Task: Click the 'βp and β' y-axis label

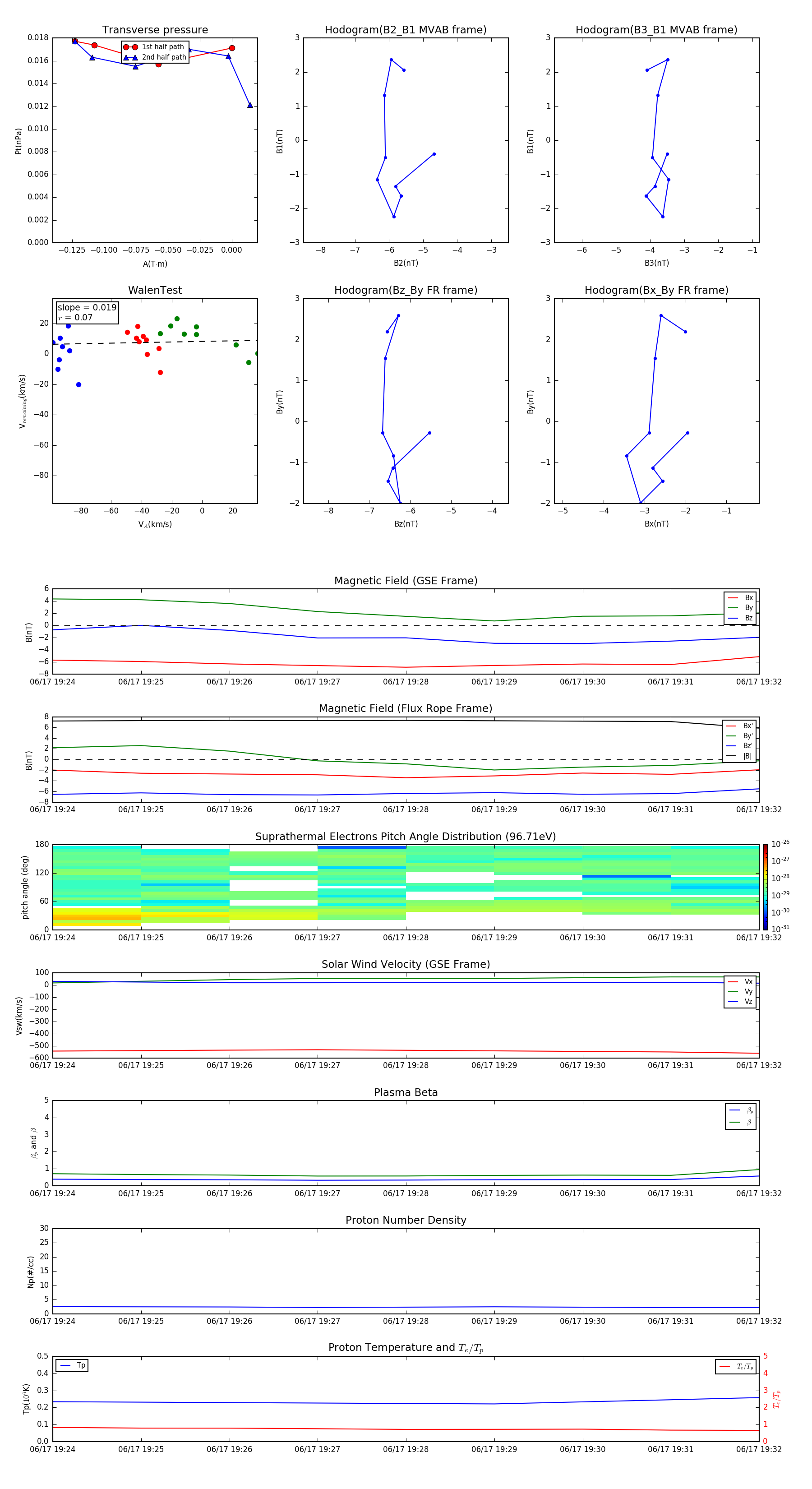Action: pos(33,1143)
